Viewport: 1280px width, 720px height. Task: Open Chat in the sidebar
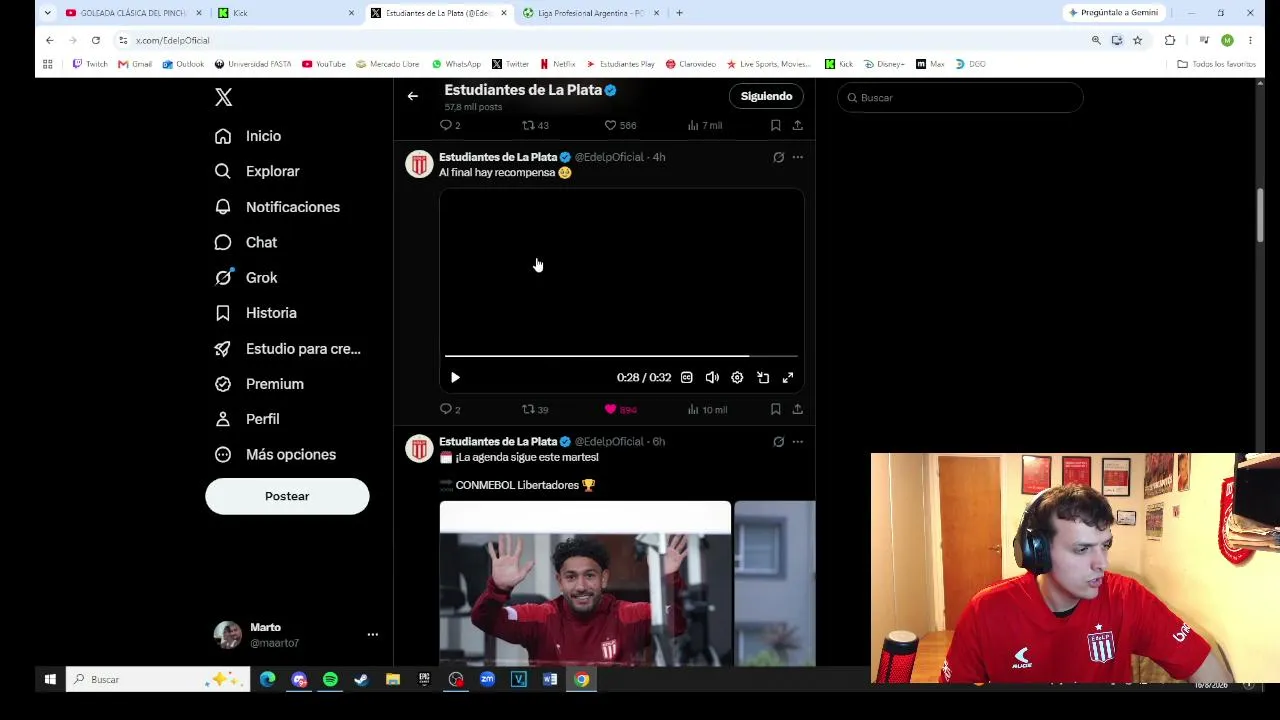point(247,242)
